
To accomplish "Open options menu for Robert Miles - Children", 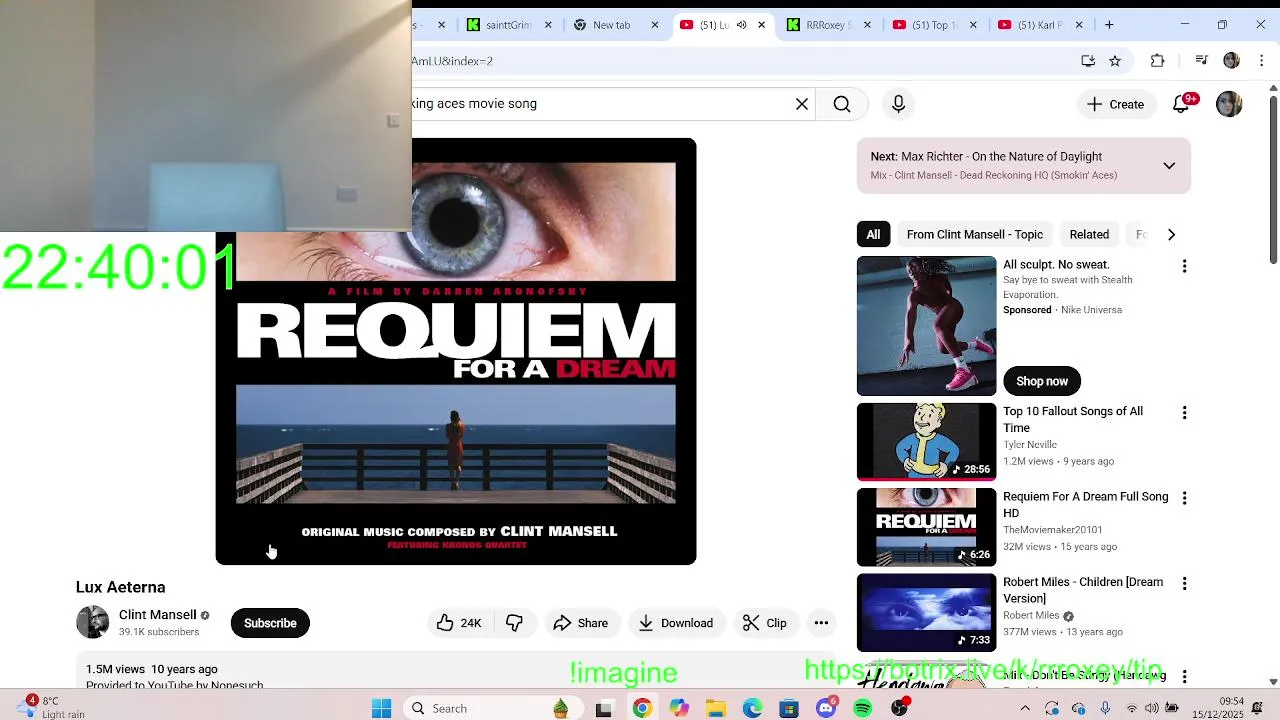I will point(1184,583).
